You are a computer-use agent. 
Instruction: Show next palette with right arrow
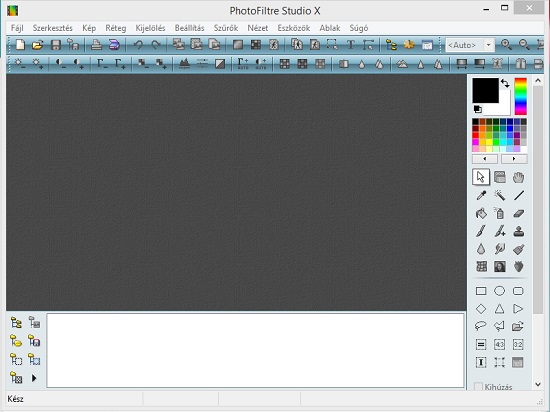514,159
